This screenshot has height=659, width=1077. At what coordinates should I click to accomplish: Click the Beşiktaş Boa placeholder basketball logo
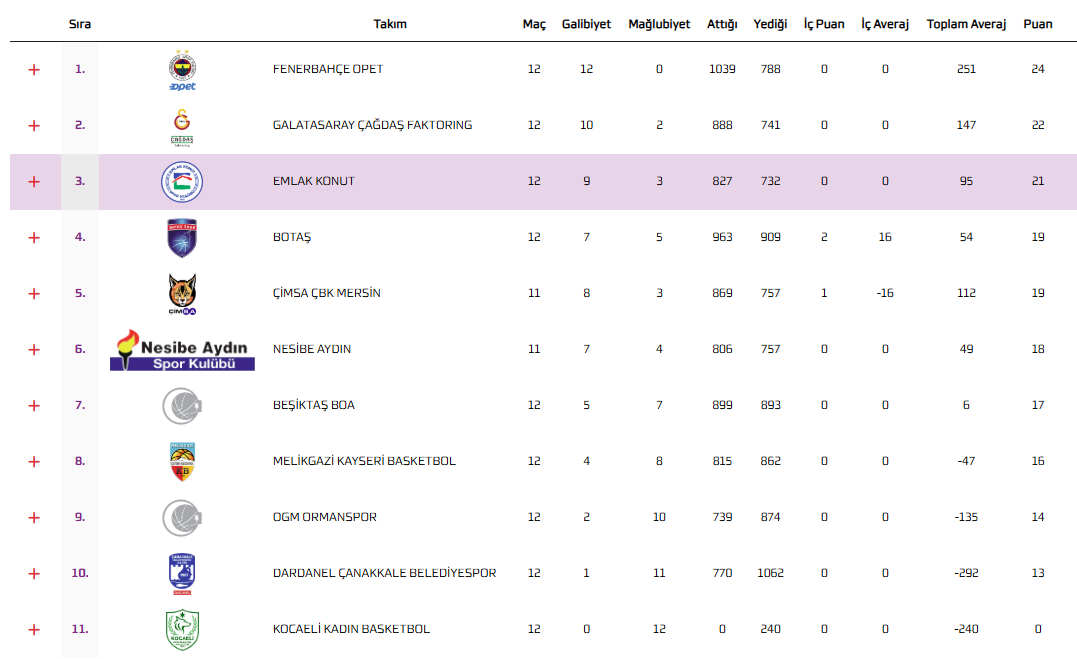tap(182, 406)
